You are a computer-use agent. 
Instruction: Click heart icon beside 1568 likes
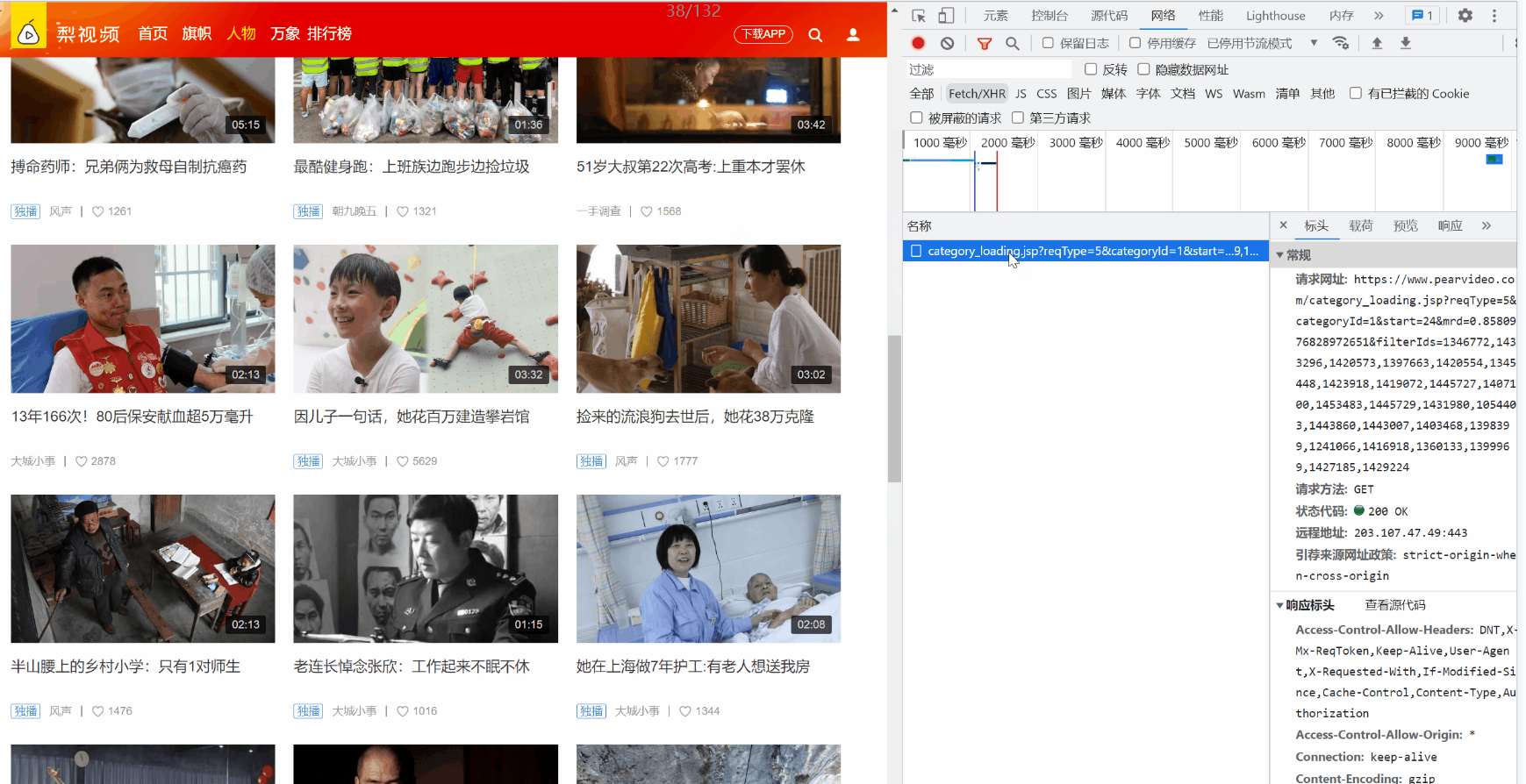coord(646,211)
